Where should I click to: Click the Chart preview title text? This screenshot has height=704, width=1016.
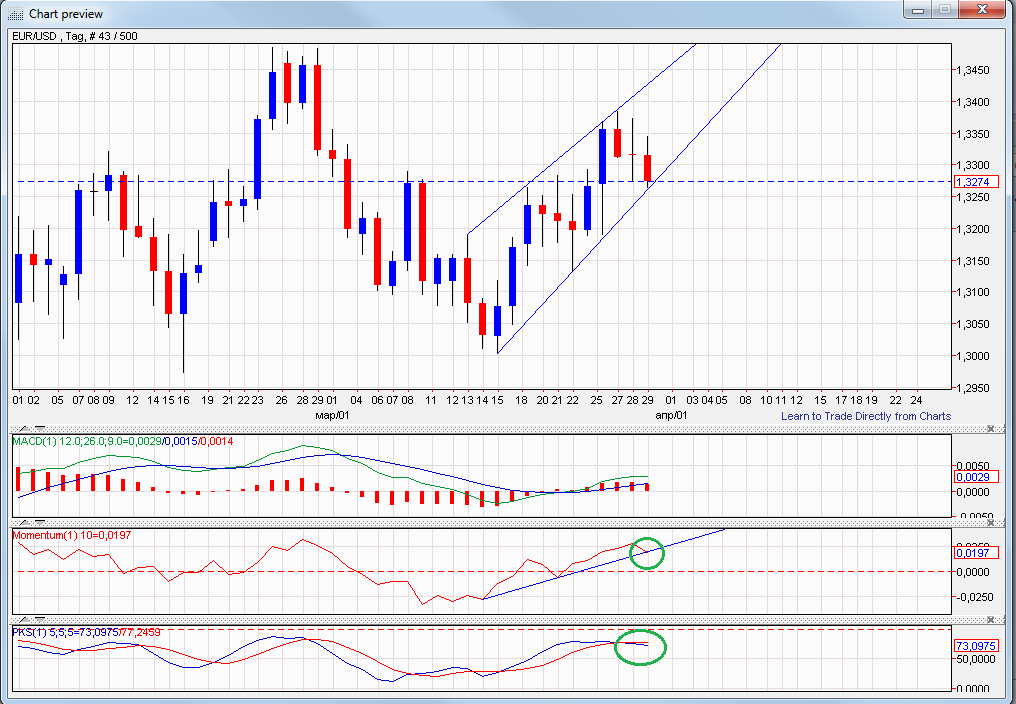point(66,14)
